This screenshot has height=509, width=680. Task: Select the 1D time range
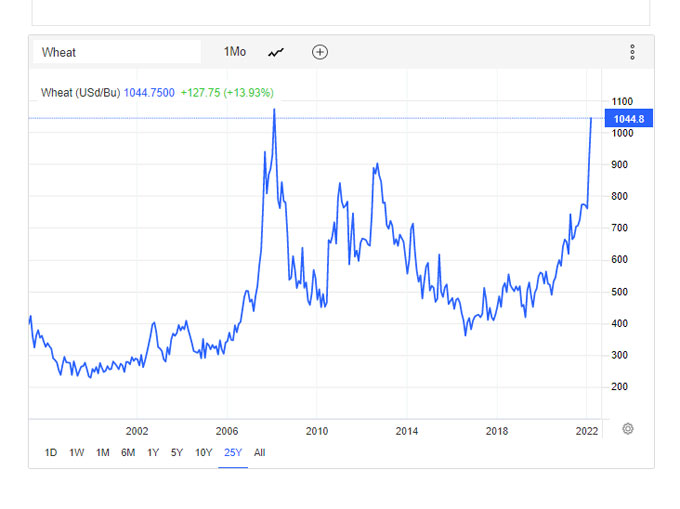click(51, 452)
